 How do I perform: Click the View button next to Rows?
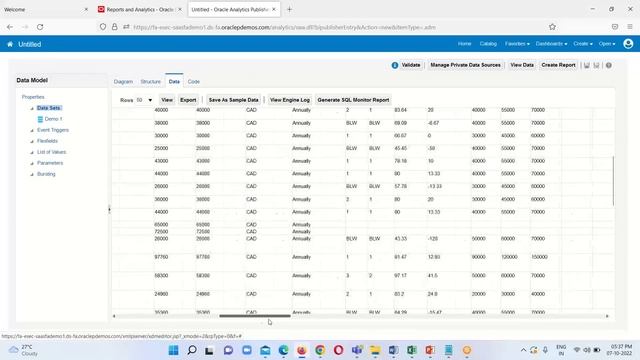(167, 100)
